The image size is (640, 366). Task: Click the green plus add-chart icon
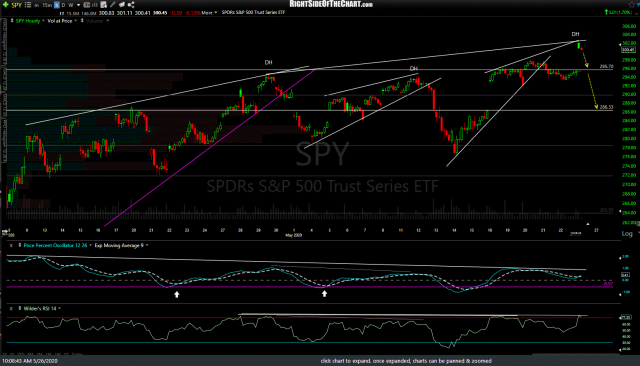5,5
